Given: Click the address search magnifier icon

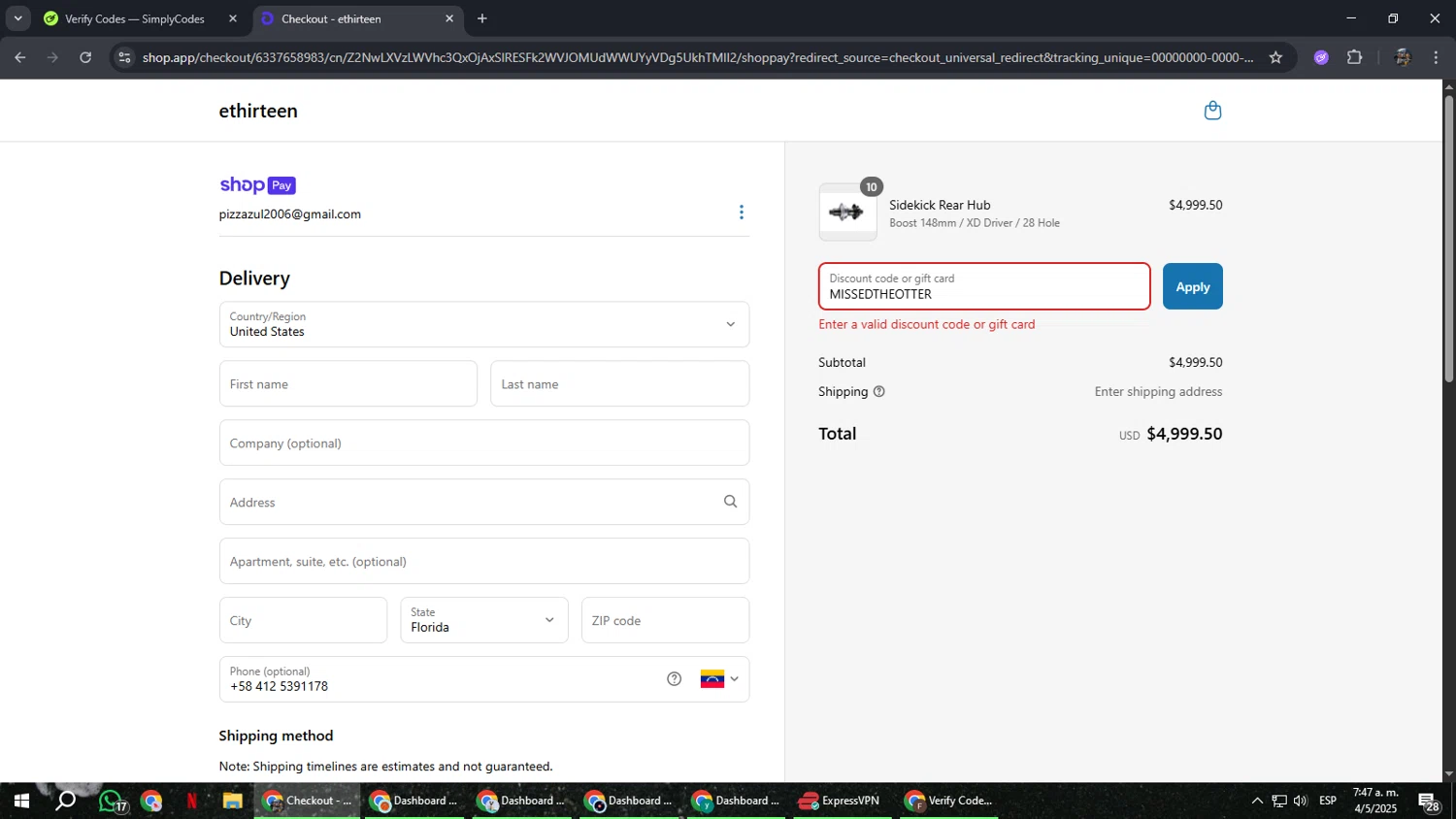Looking at the screenshot, I should [x=730, y=502].
